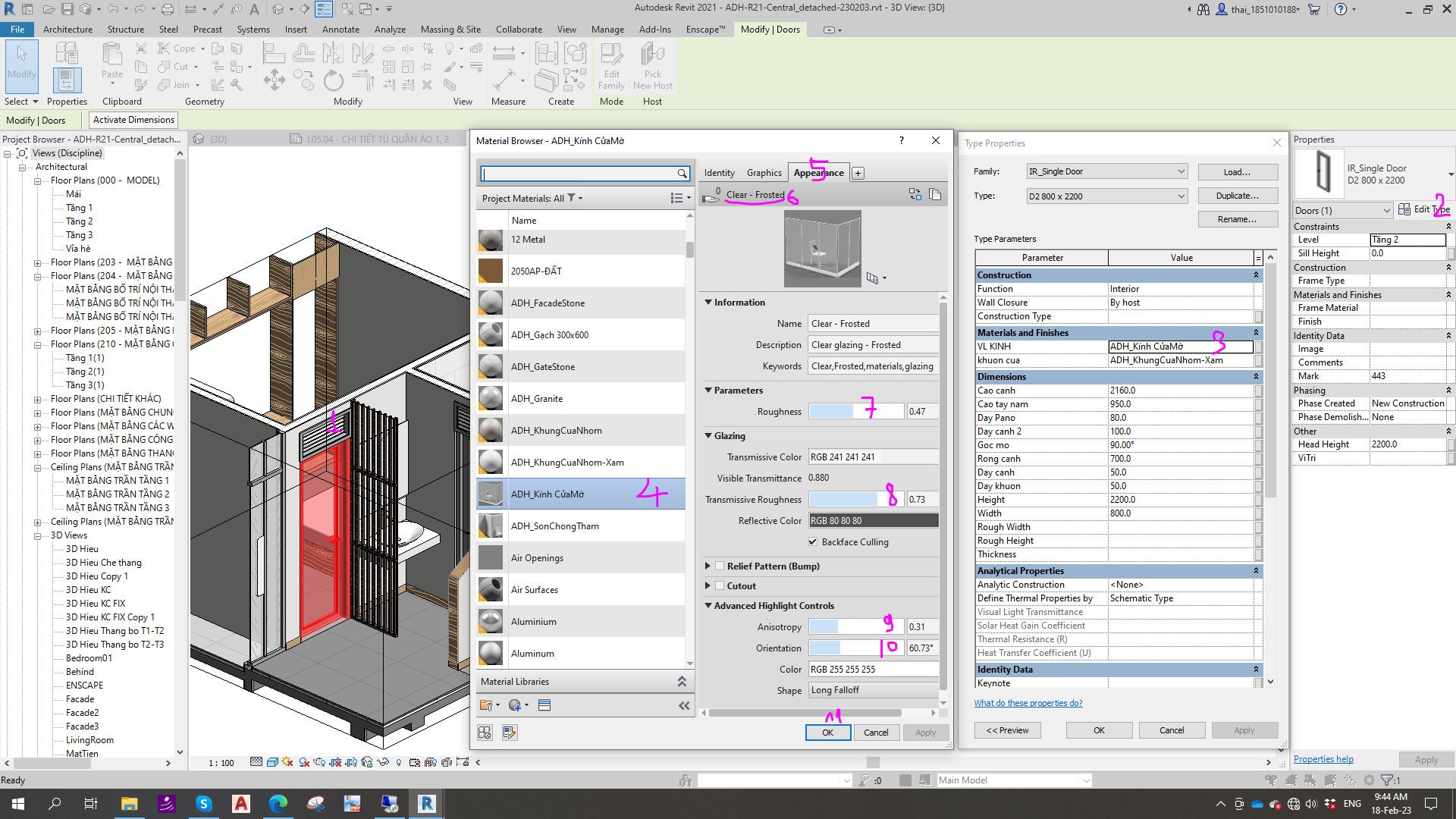The height and width of the screenshot is (819, 1456).
Task: Click the Duplicate button in Type Properties
Action: pos(1237,195)
